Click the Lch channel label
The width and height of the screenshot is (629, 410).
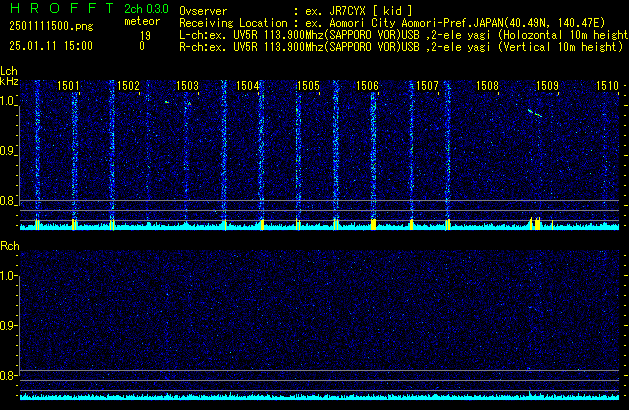click(x=9, y=71)
